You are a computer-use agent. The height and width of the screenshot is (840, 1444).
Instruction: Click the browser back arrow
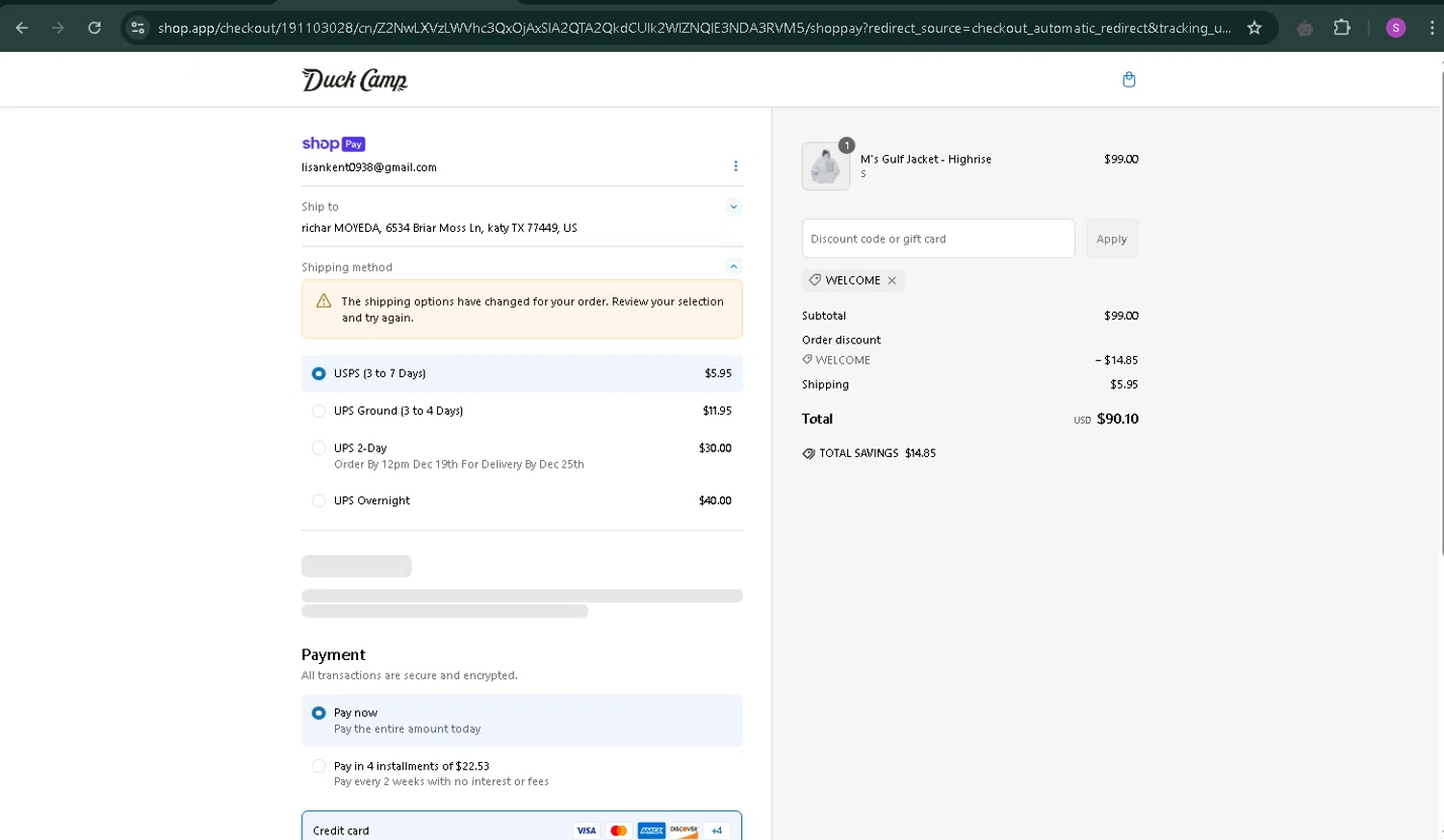pyautogui.click(x=21, y=28)
